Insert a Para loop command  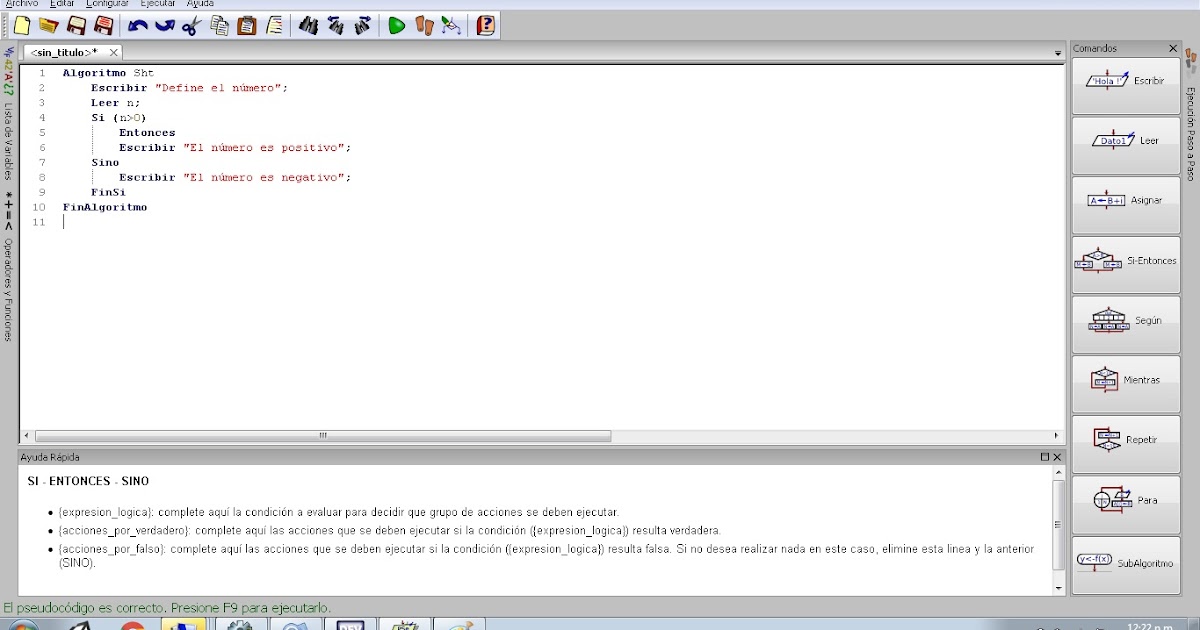pos(1126,503)
